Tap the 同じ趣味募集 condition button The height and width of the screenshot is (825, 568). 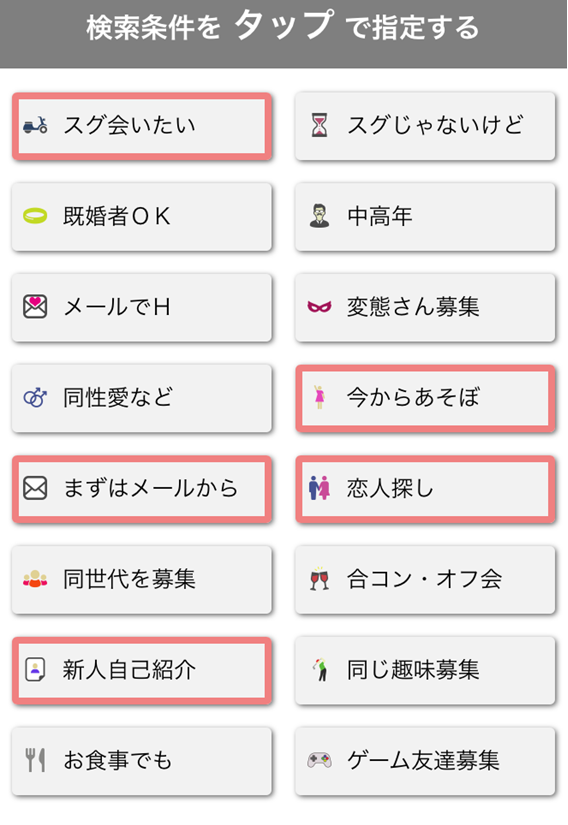pos(425,670)
